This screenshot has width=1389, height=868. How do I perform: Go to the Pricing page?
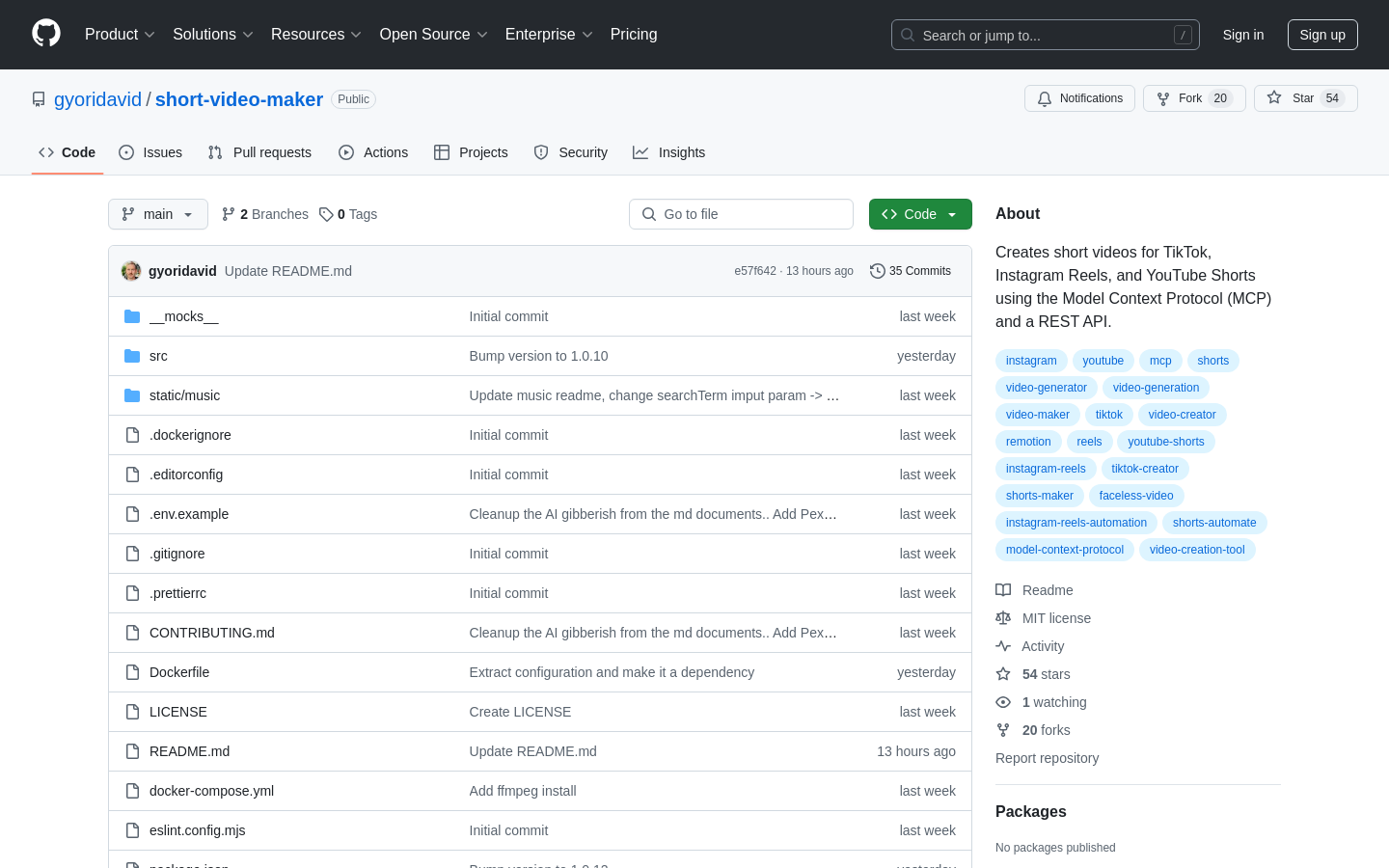(634, 35)
